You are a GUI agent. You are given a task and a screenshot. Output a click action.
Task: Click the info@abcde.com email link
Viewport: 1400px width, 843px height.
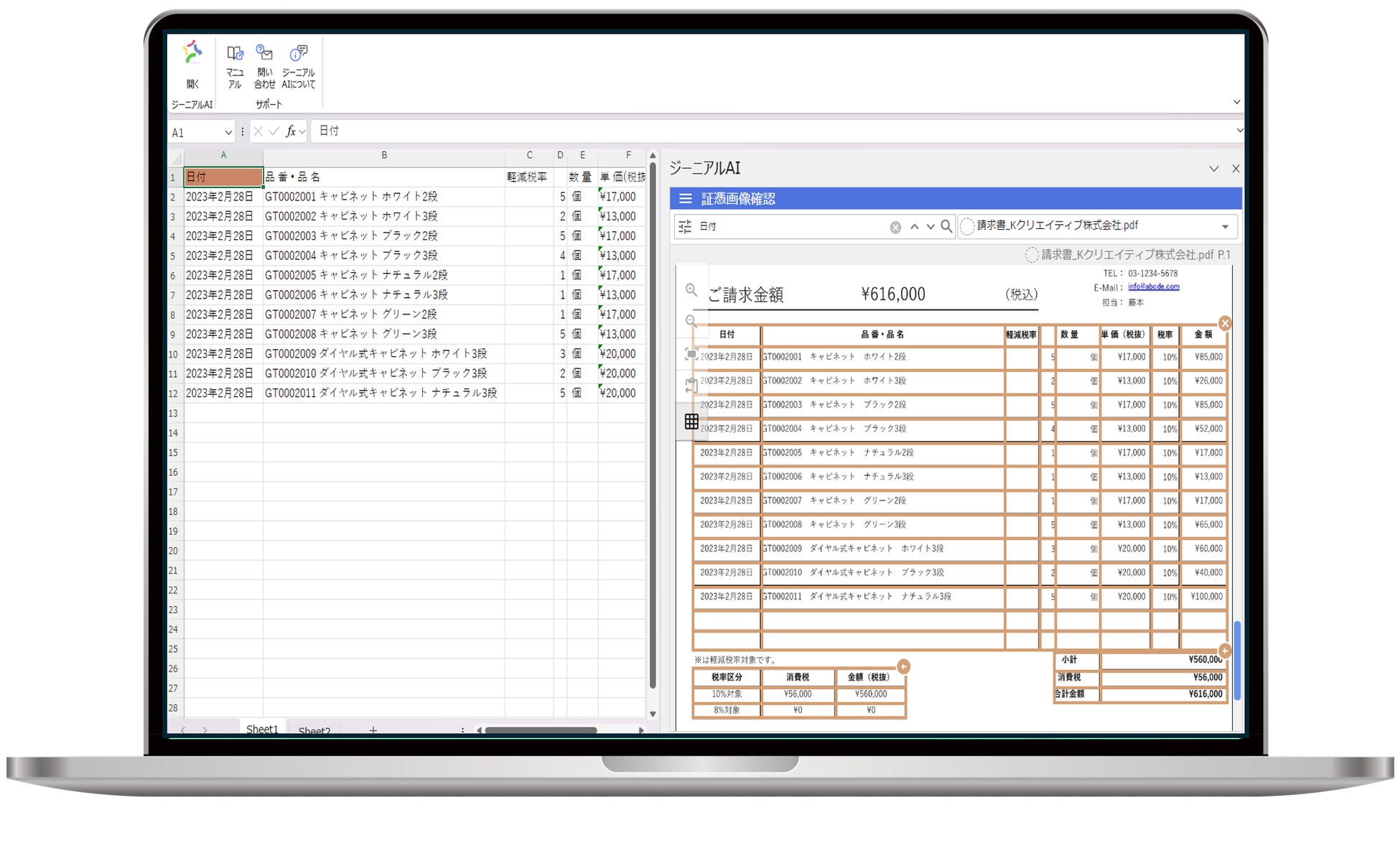click(1153, 287)
